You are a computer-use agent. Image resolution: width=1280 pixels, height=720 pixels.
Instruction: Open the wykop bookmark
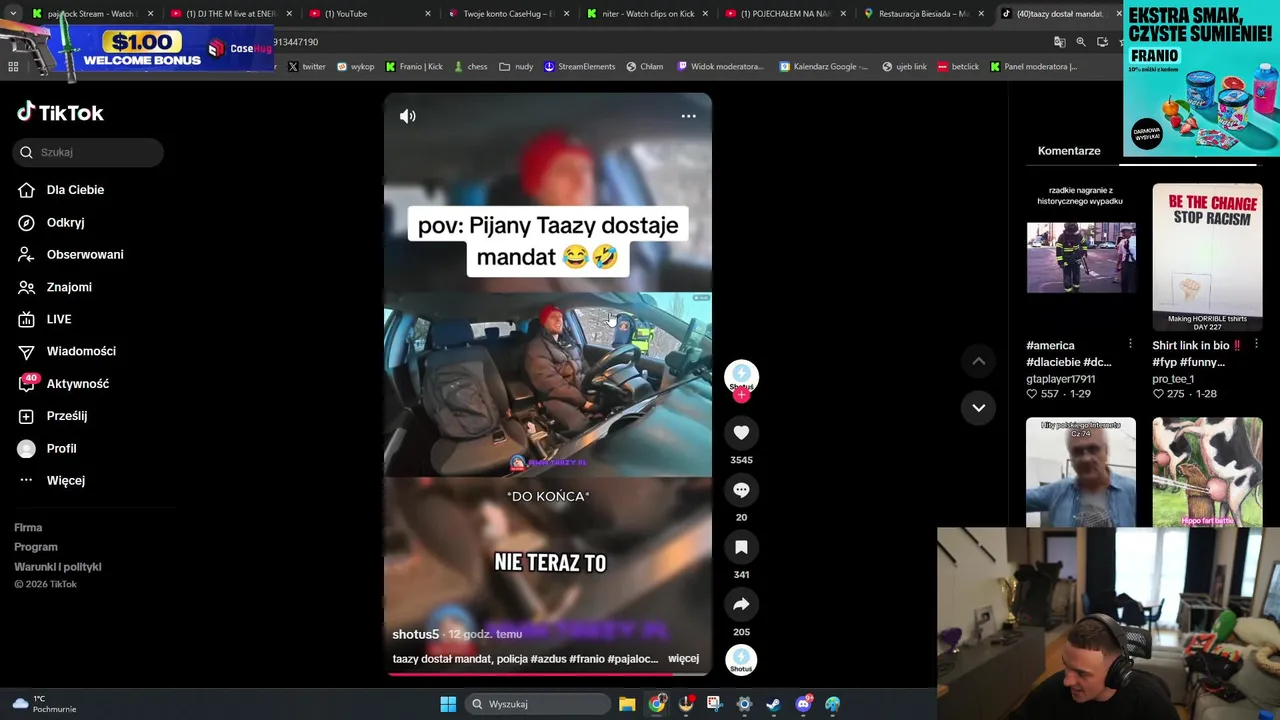tap(355, 67)
